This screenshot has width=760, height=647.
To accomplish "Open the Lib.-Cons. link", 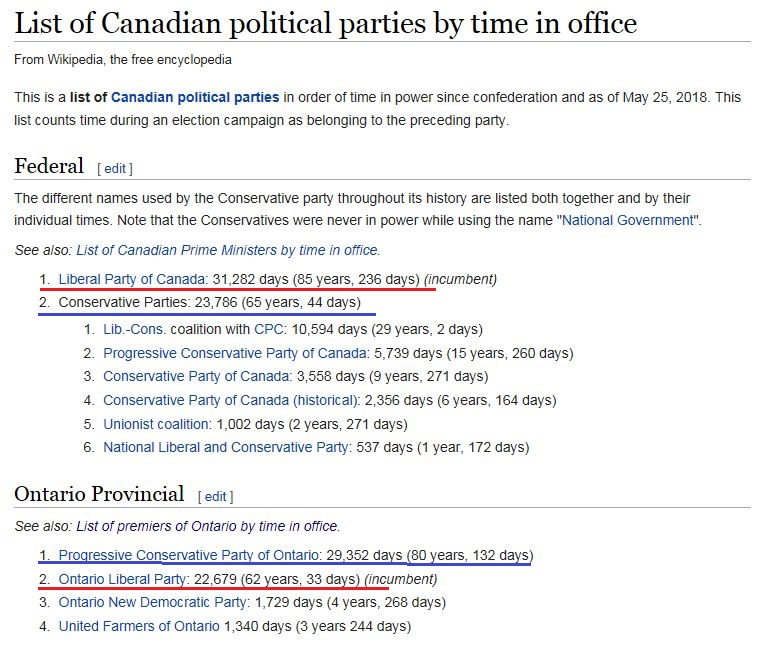I will point(134,330).
